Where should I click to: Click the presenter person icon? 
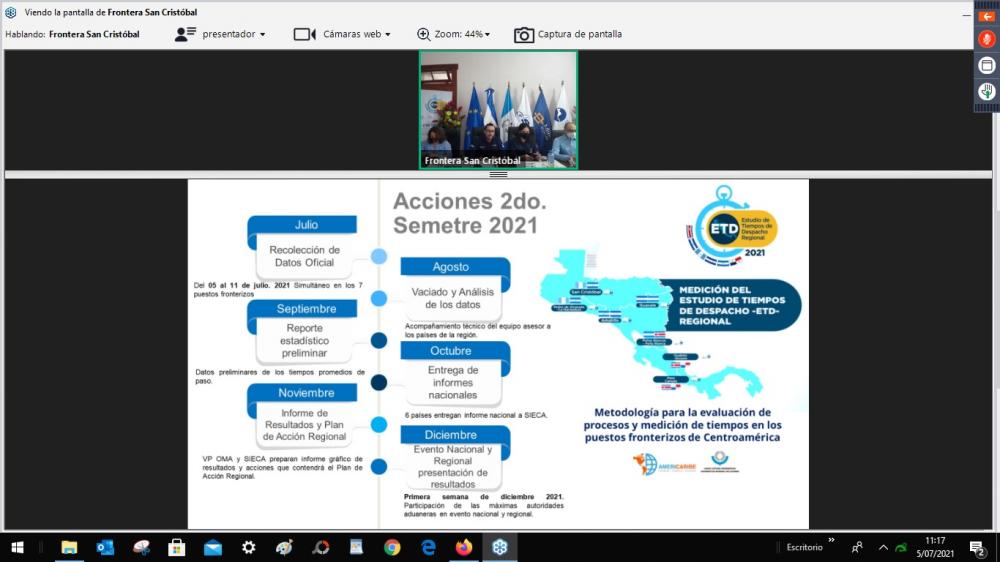pos(185,34)
